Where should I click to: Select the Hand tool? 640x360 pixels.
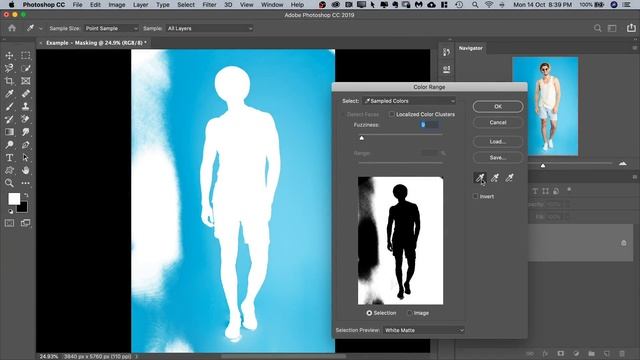pyautogui.click(x=25, y=170)
